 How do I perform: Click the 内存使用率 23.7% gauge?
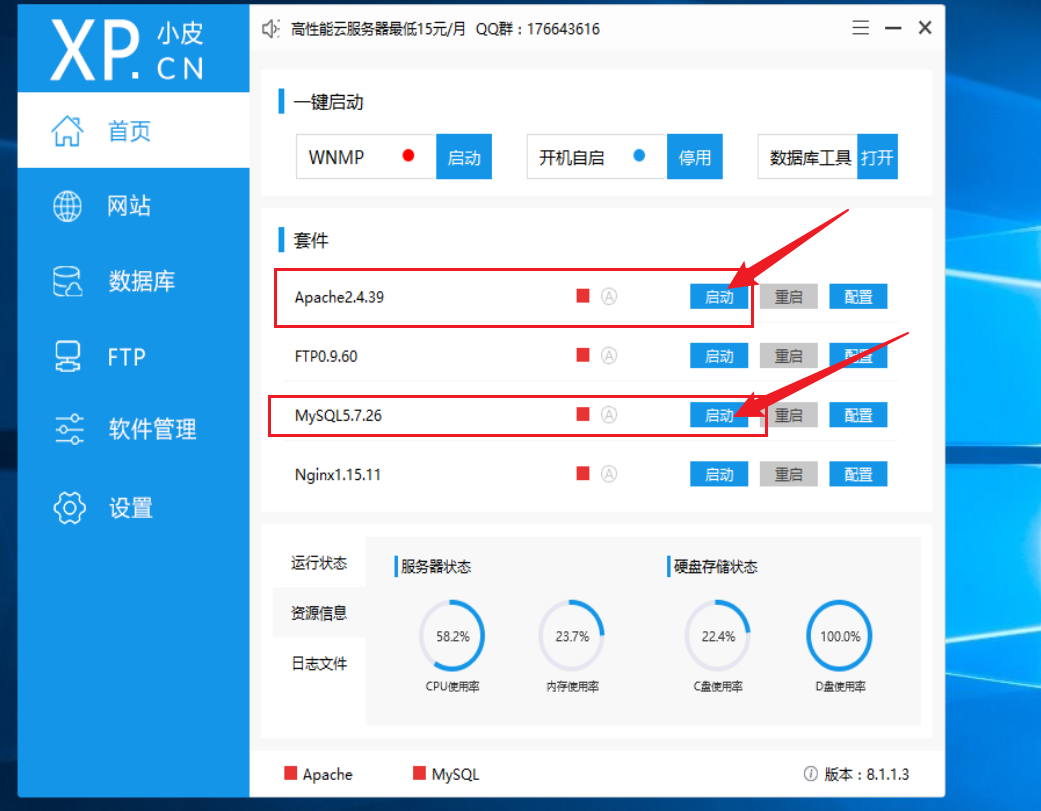572,636
